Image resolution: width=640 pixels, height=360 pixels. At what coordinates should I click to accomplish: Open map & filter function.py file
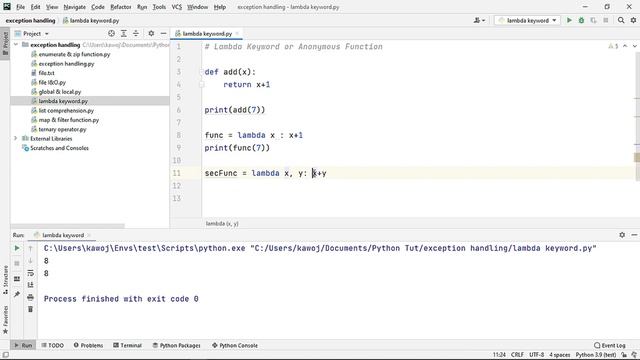(x=69, y=120)
